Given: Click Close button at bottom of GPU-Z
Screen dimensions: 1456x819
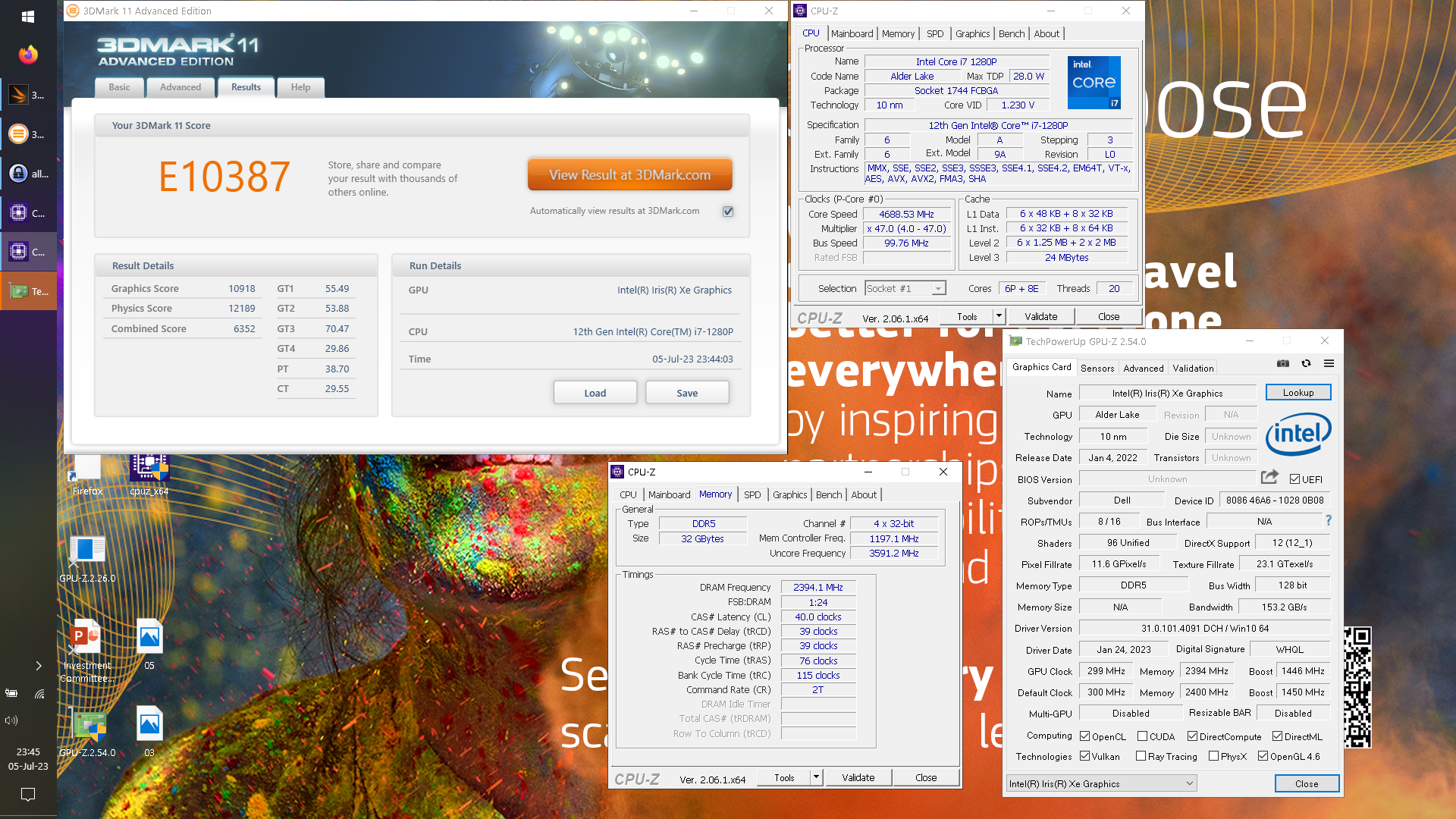Looking at the screenshot, I should coord(1307,783).
